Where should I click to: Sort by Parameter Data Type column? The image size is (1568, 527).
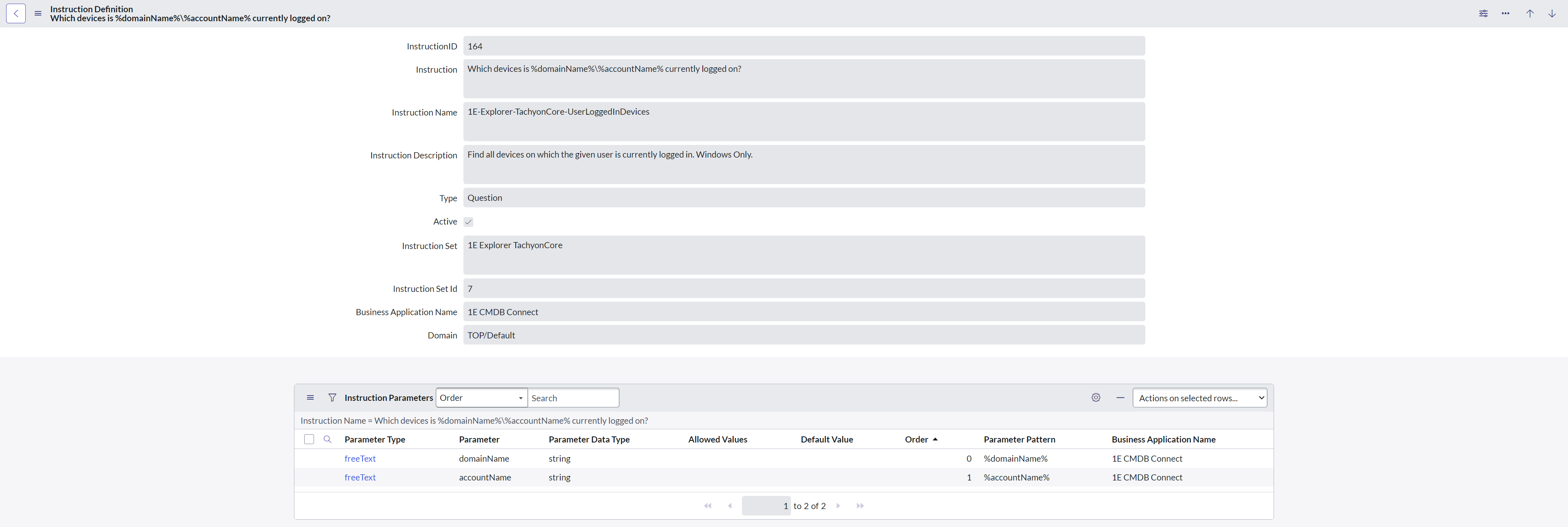coord(589,439)
